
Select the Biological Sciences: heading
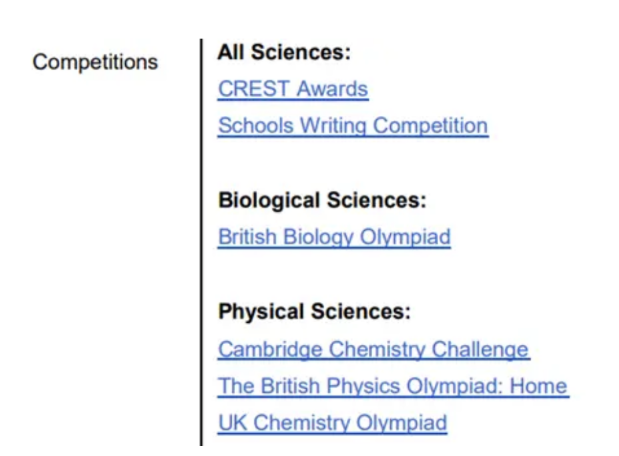(322, 200)
